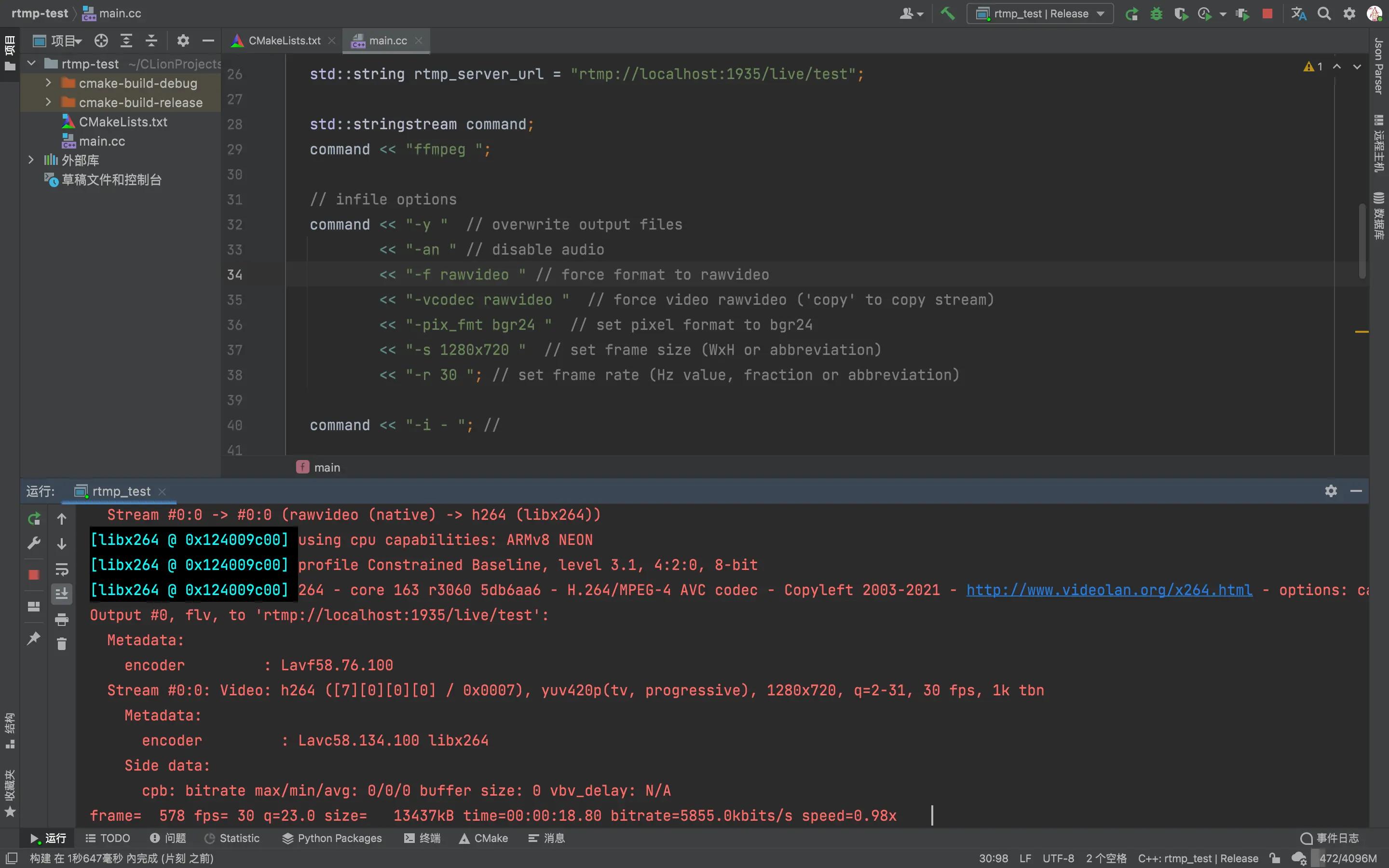Image resolution: width=1389 pixels, height=868 pixels.
Task: Rerun rtmp_test in the Run panel
Action: click(34, 518)
